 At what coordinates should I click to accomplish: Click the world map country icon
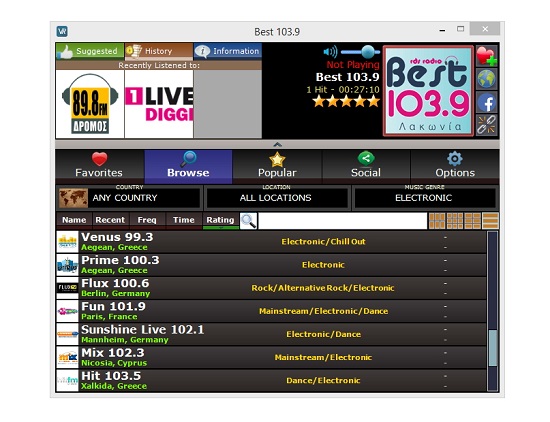pyautogui.click(x=73, y=198)
